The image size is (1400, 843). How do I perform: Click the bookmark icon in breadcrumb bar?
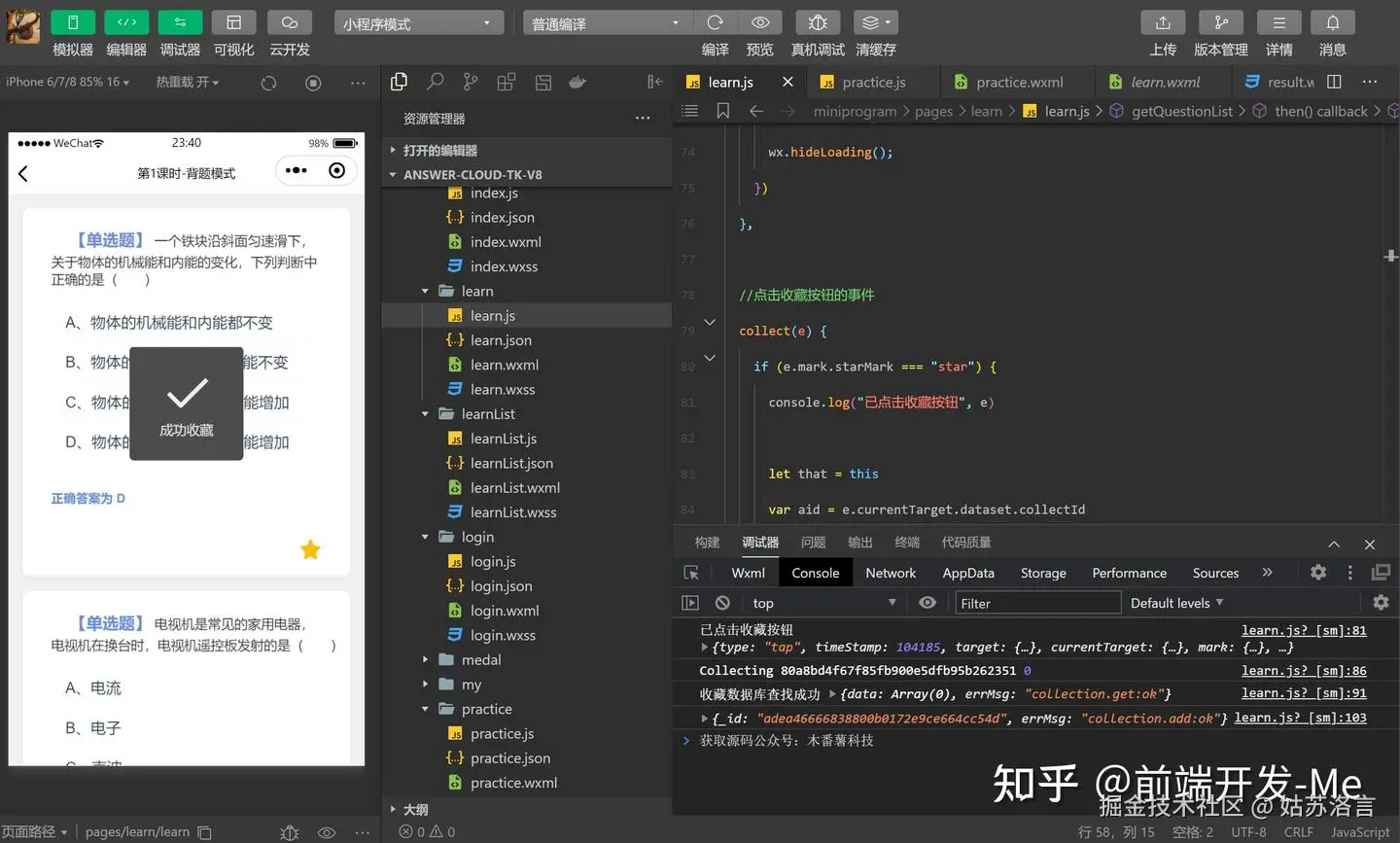point(722,111)
